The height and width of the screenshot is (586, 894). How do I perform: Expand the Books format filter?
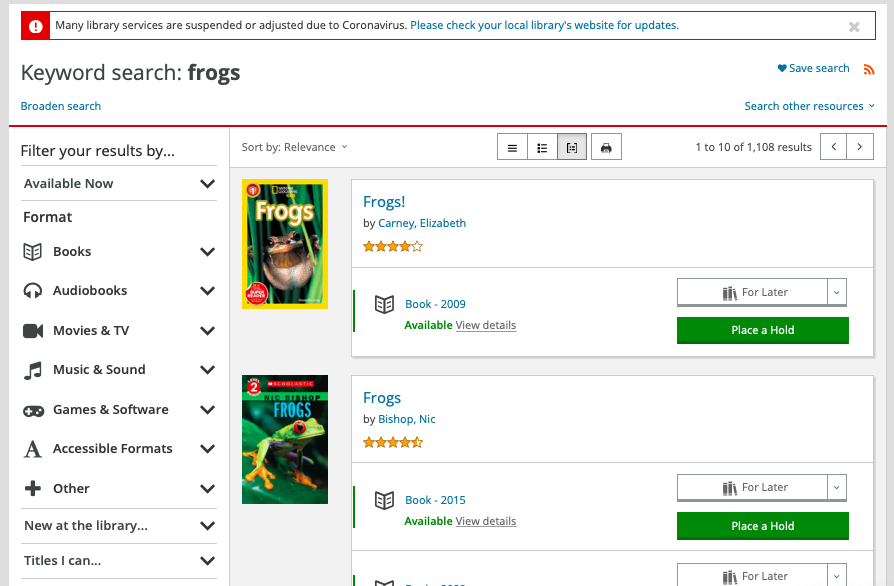pos(119,251)
